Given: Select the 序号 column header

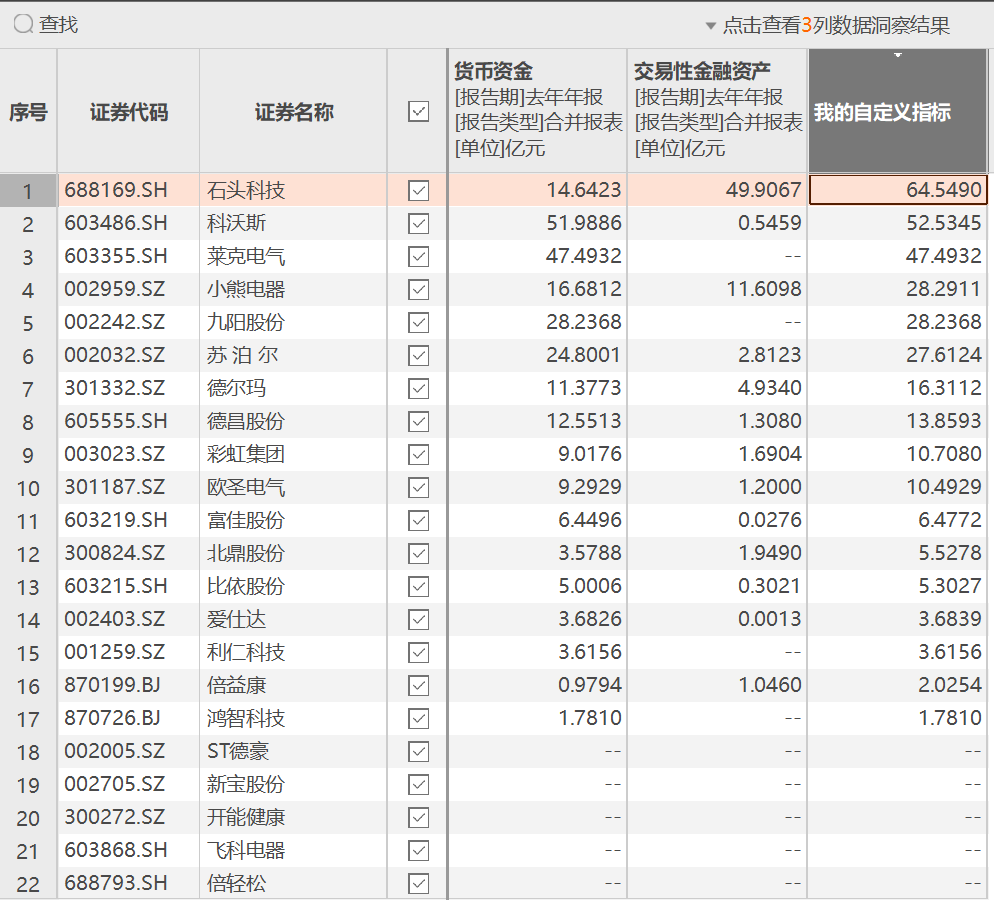Looking at the screenshot, I should coord(28,112).
